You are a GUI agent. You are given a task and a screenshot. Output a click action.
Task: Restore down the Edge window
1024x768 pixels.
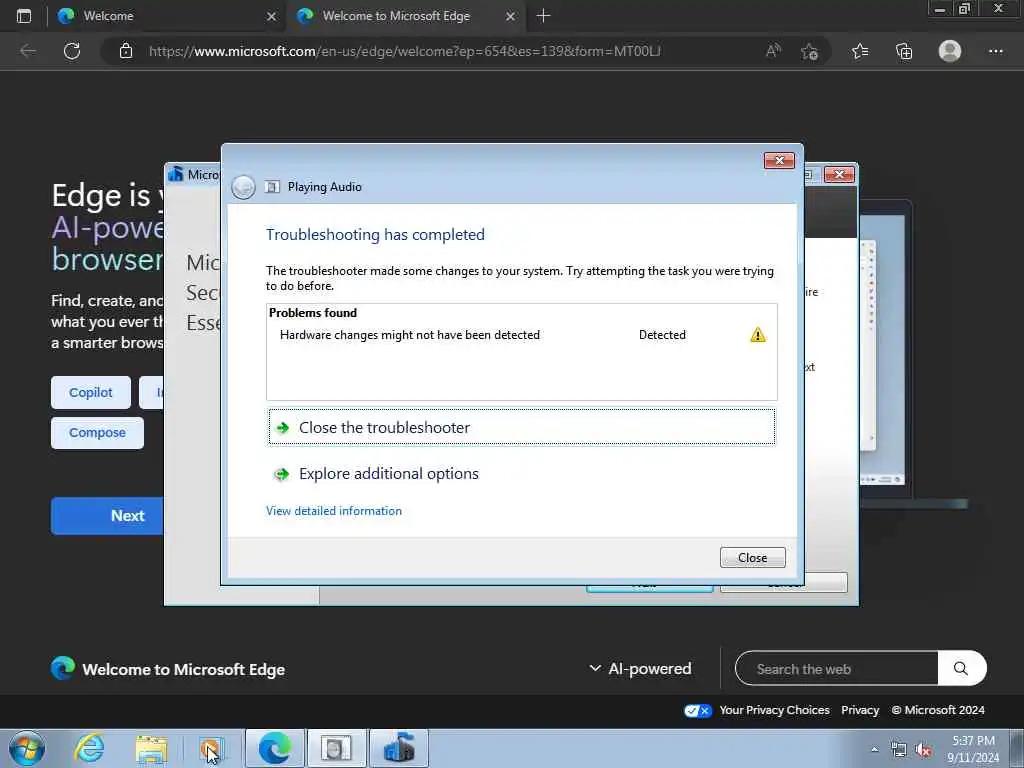click(x=964, y=9)
